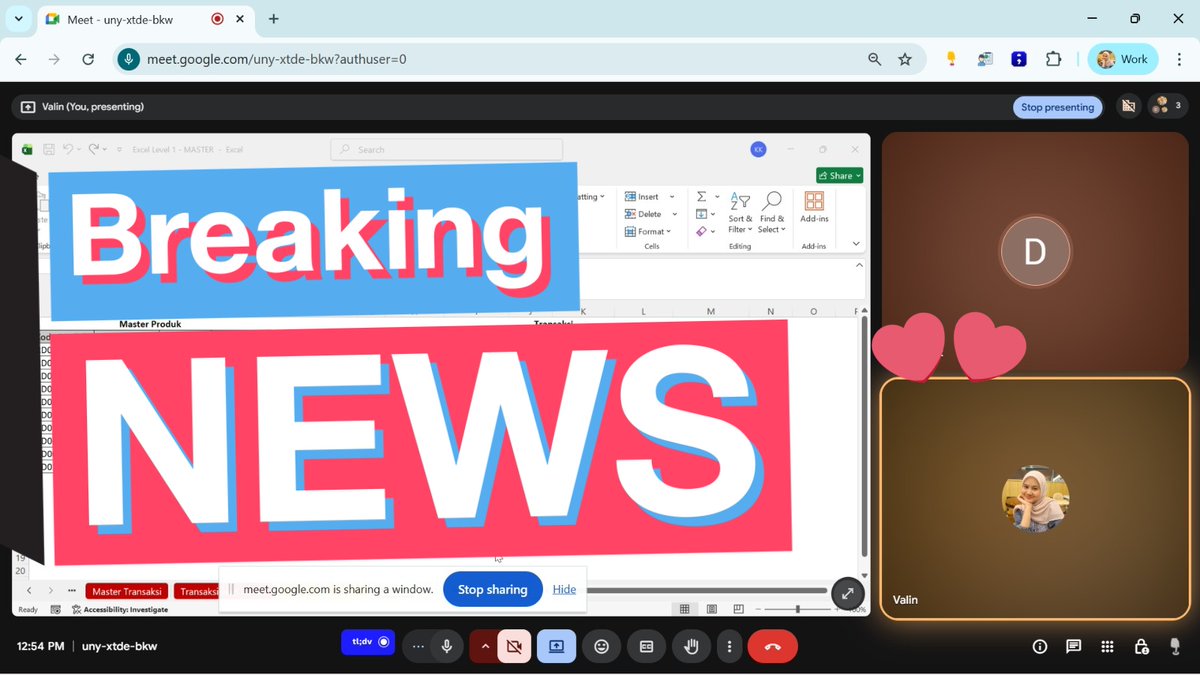
Task: Click the KK account avatar in Excel
Action: pyautogui.click(x=758, y=149)
